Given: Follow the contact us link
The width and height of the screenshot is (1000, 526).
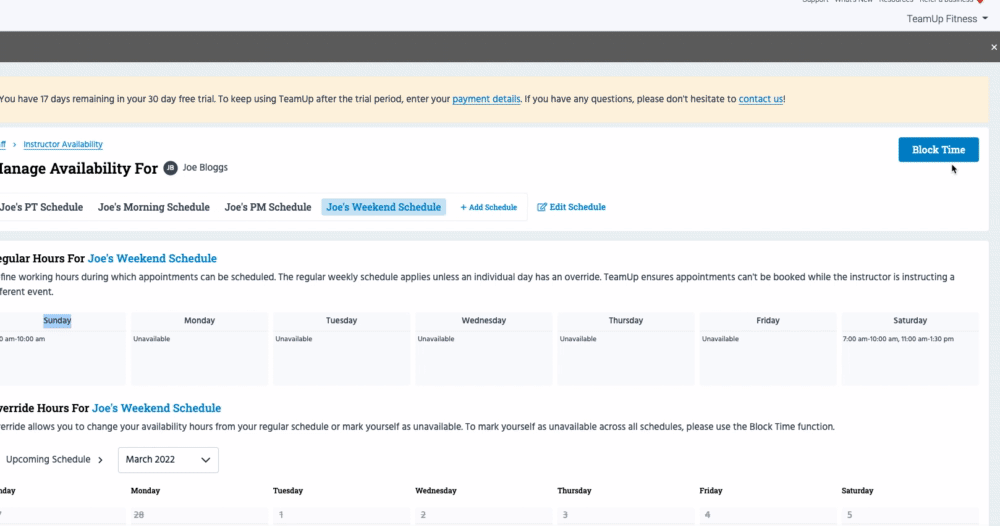Looking at the screenshot, I should 761,99.
